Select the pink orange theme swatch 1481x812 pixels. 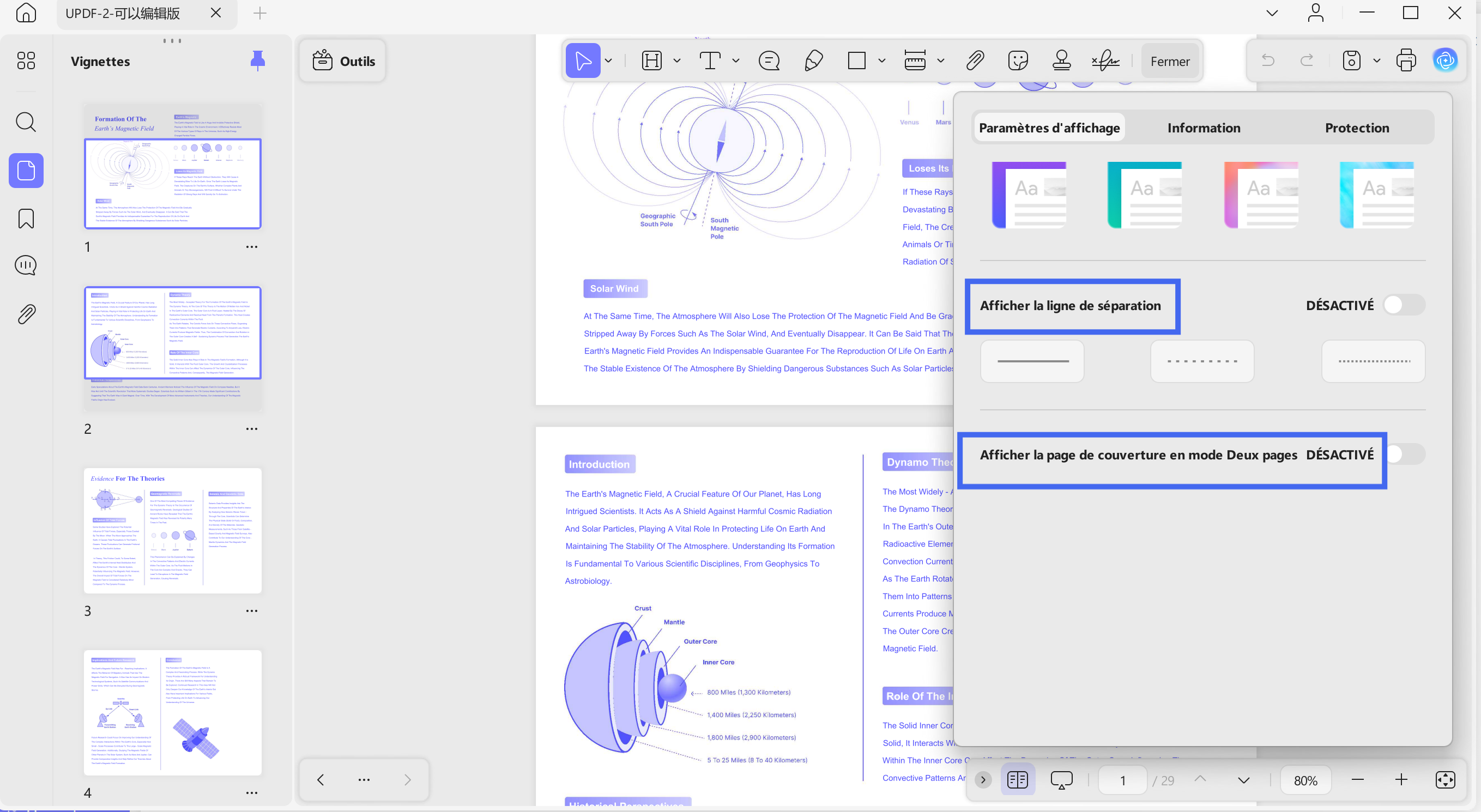pos(1261,196)
